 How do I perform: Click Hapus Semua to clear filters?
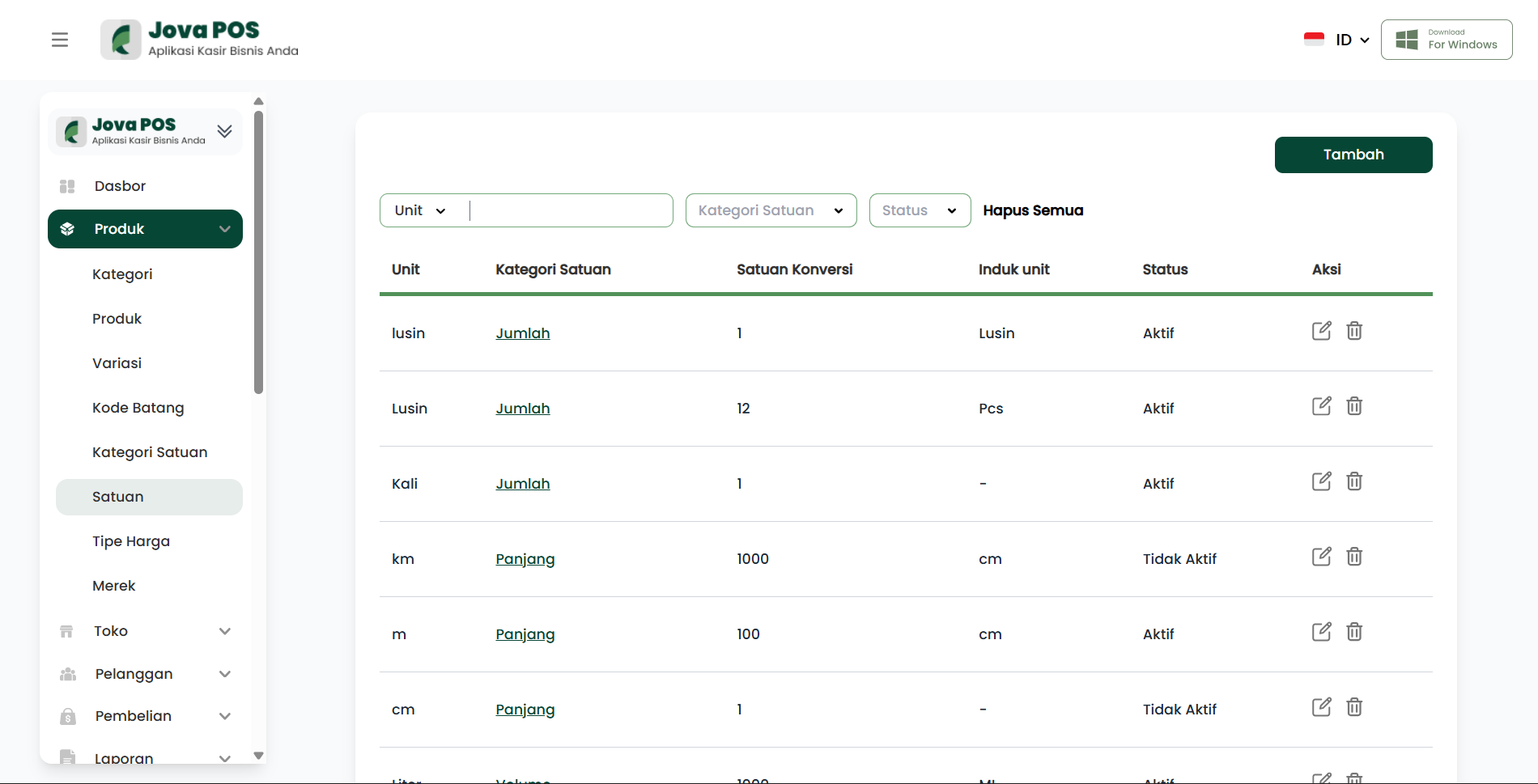click(x=1033, y=210)
